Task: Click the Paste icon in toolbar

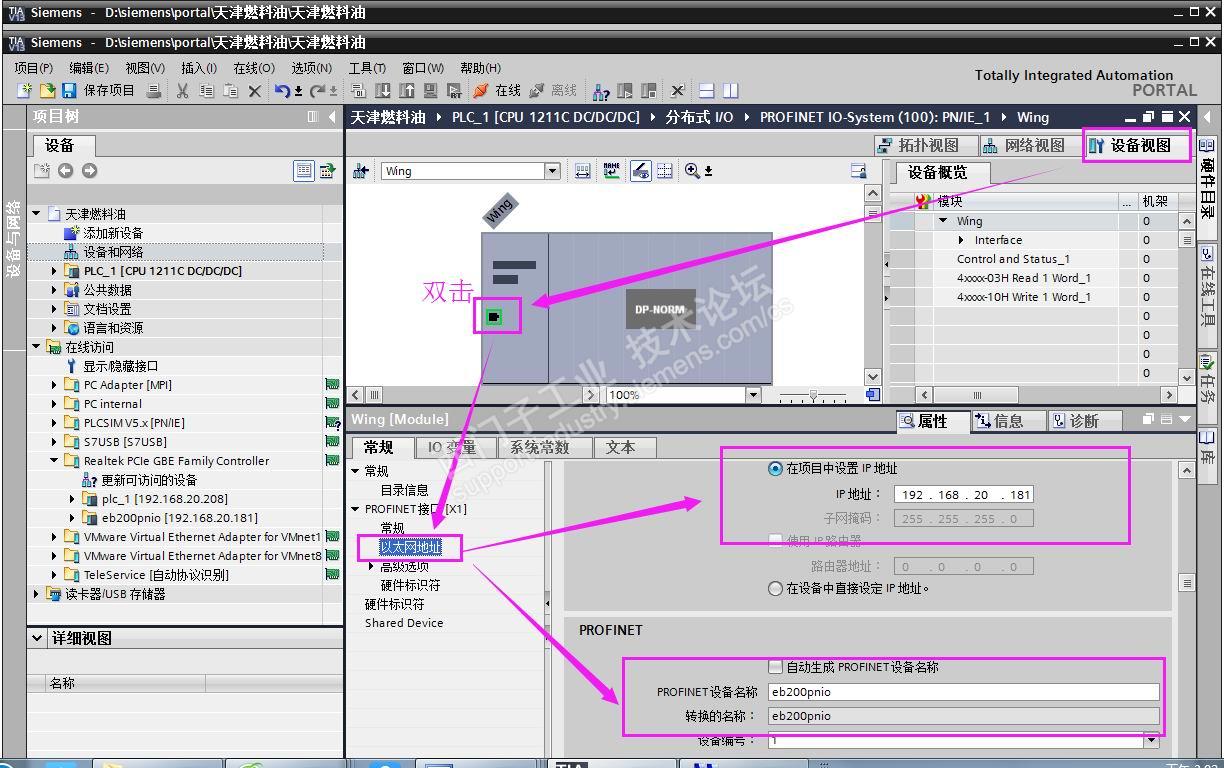Action: pos(230,91)
